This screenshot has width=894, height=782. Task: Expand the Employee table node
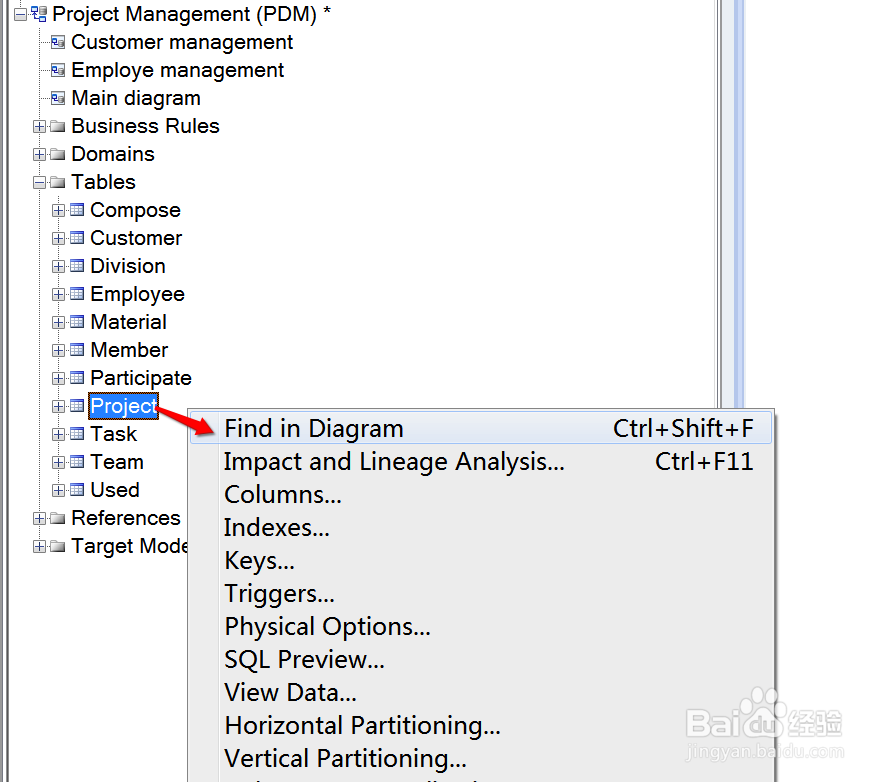(x=58, y=294)
